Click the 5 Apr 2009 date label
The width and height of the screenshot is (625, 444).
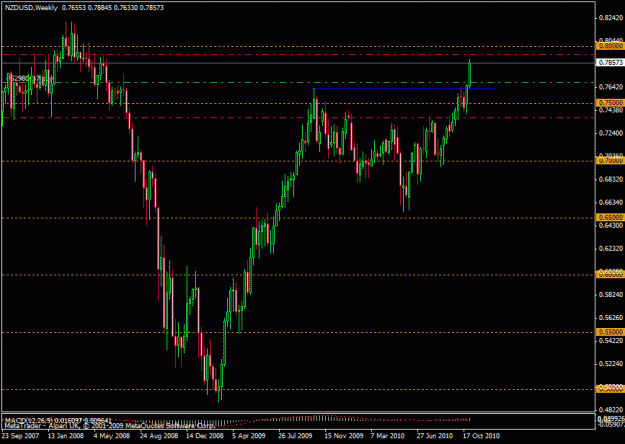[x=249, y=436]
